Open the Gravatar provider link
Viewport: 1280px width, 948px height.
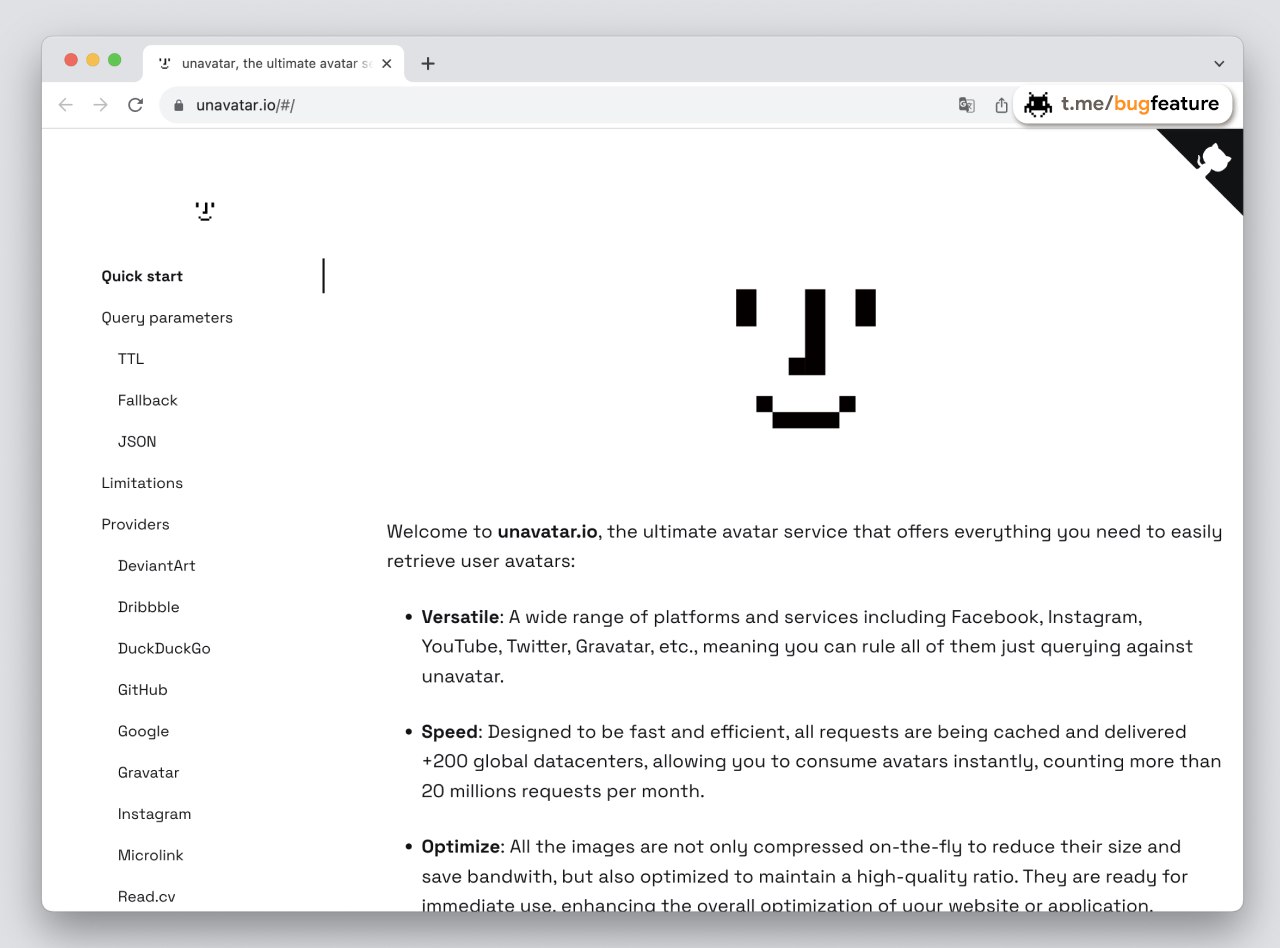pyautogui.click(x=149, y=773)
